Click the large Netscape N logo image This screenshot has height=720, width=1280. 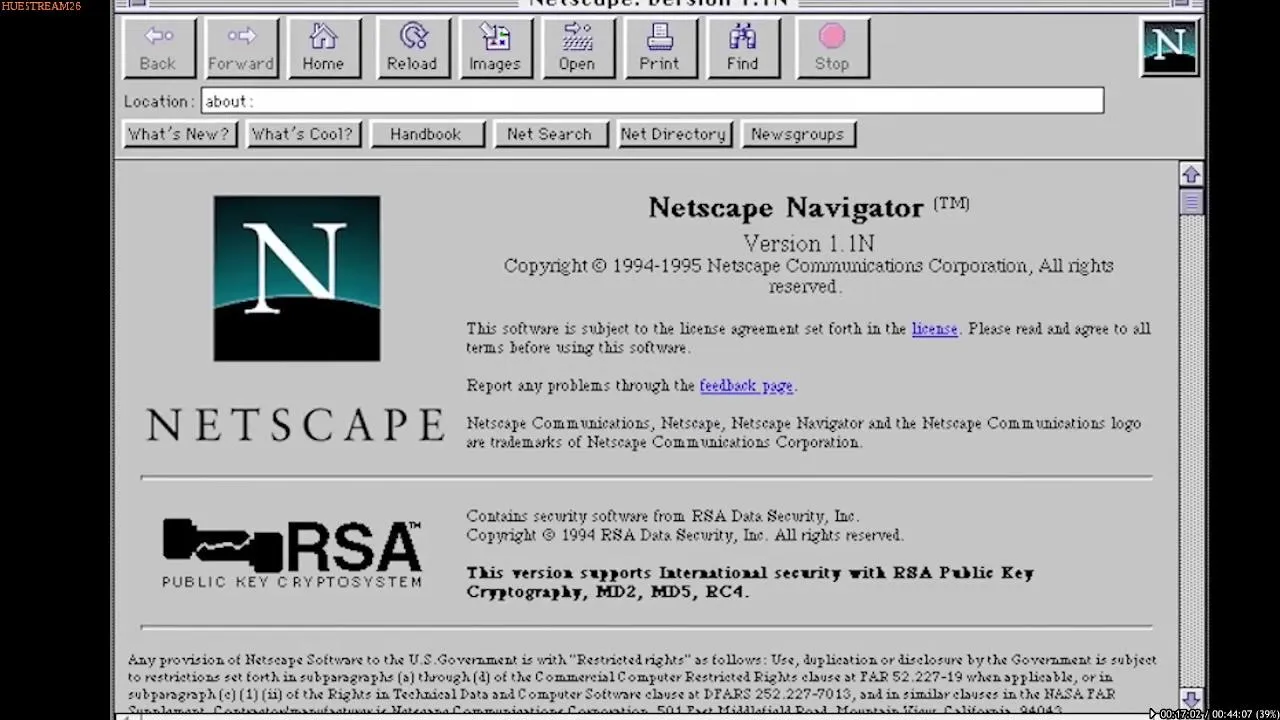(296, 278)
